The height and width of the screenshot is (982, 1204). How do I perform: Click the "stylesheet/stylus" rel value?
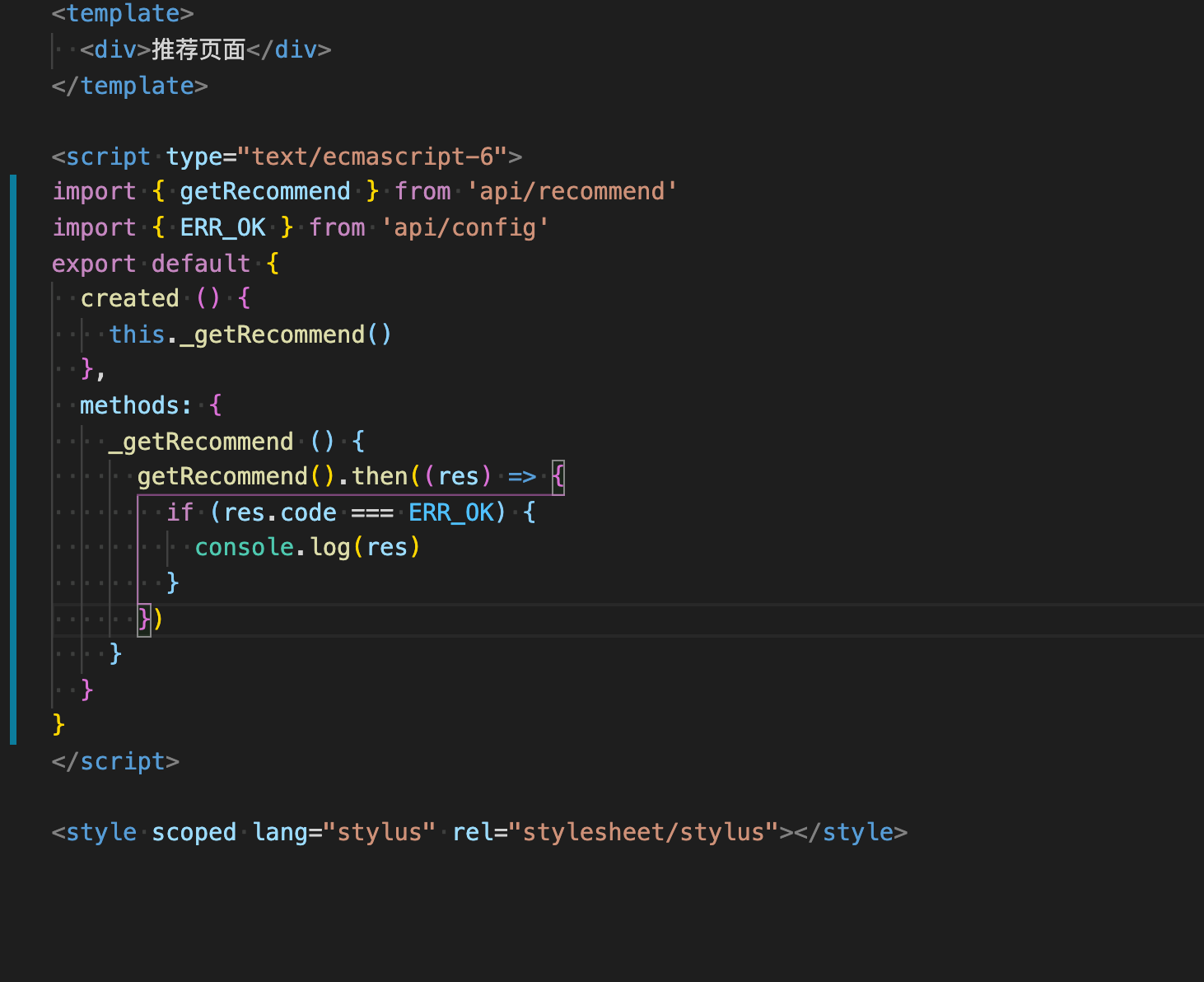click(x=644, y=832)
